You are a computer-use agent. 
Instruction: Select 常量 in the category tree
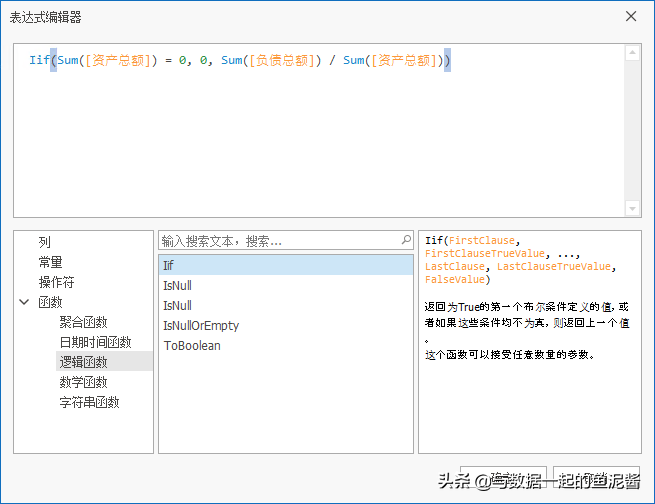pyautogui.click(x=50, y=262)
